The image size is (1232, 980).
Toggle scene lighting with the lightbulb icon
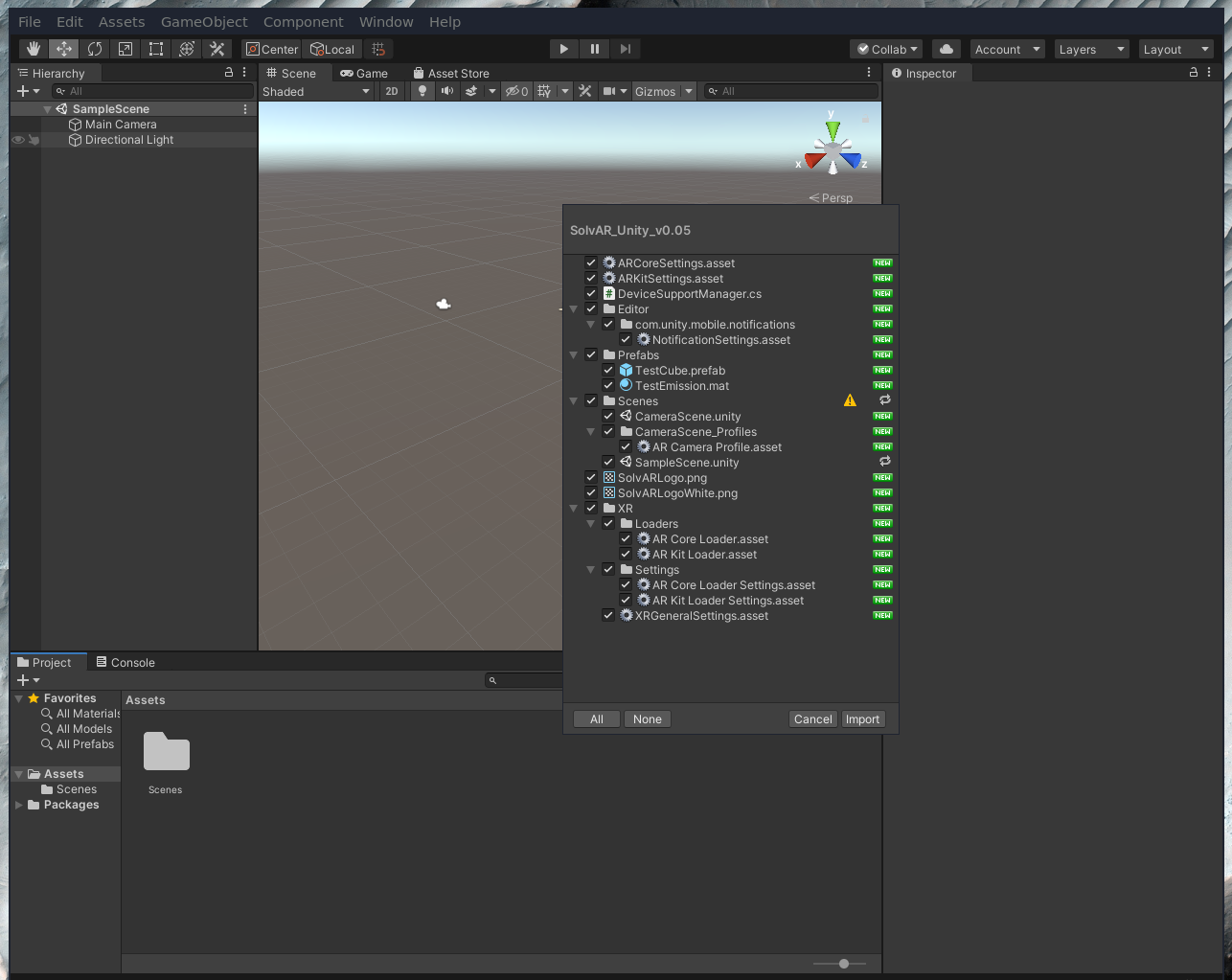pos(422,91)
